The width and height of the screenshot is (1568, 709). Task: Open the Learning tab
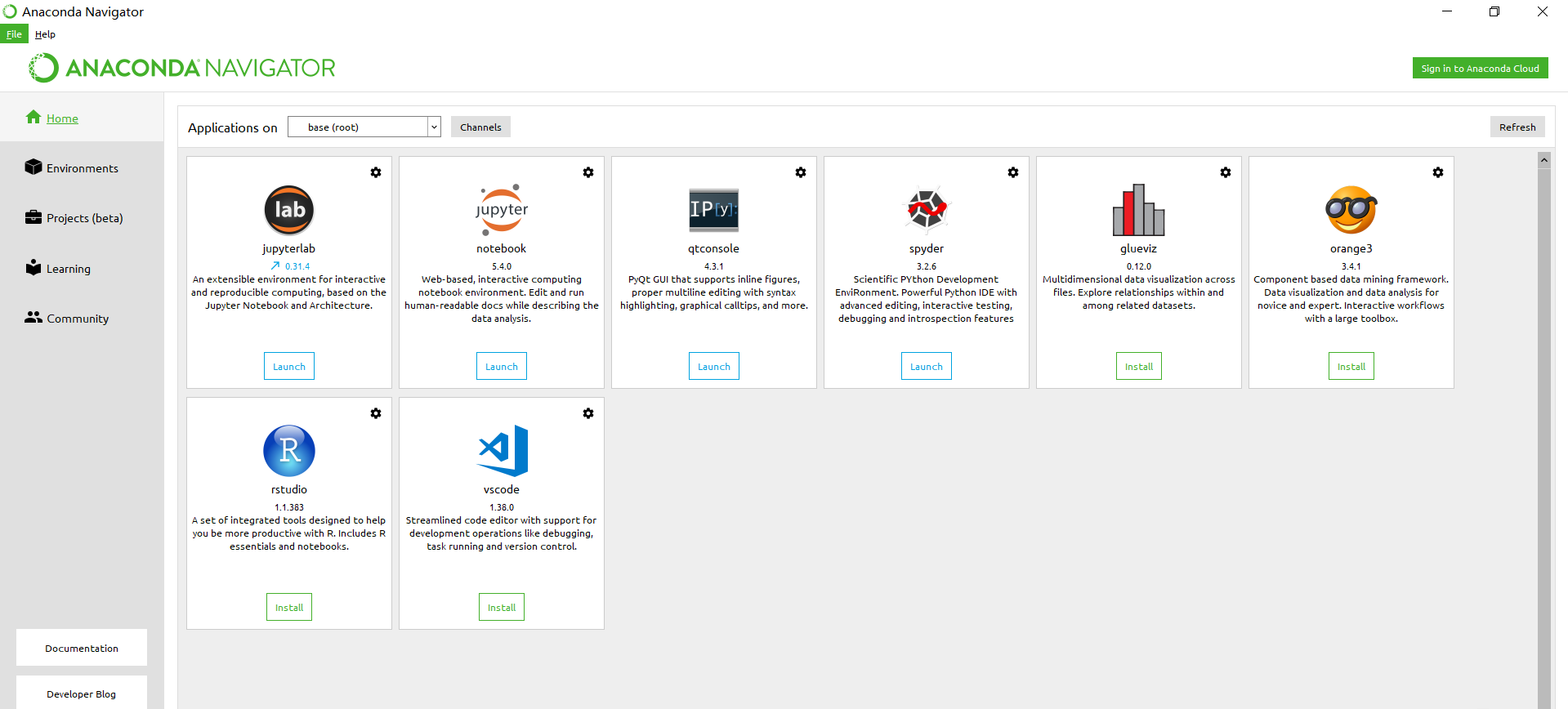click(82, 269)
